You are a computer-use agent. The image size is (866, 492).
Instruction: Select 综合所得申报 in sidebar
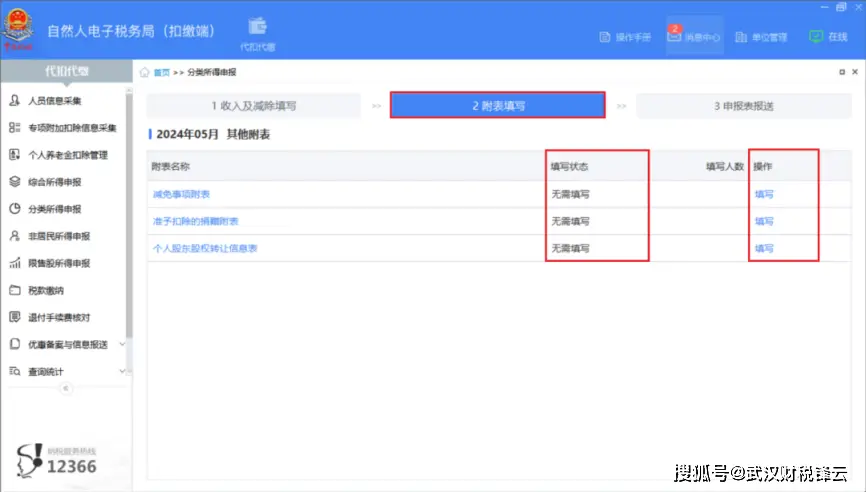[54, 182]
